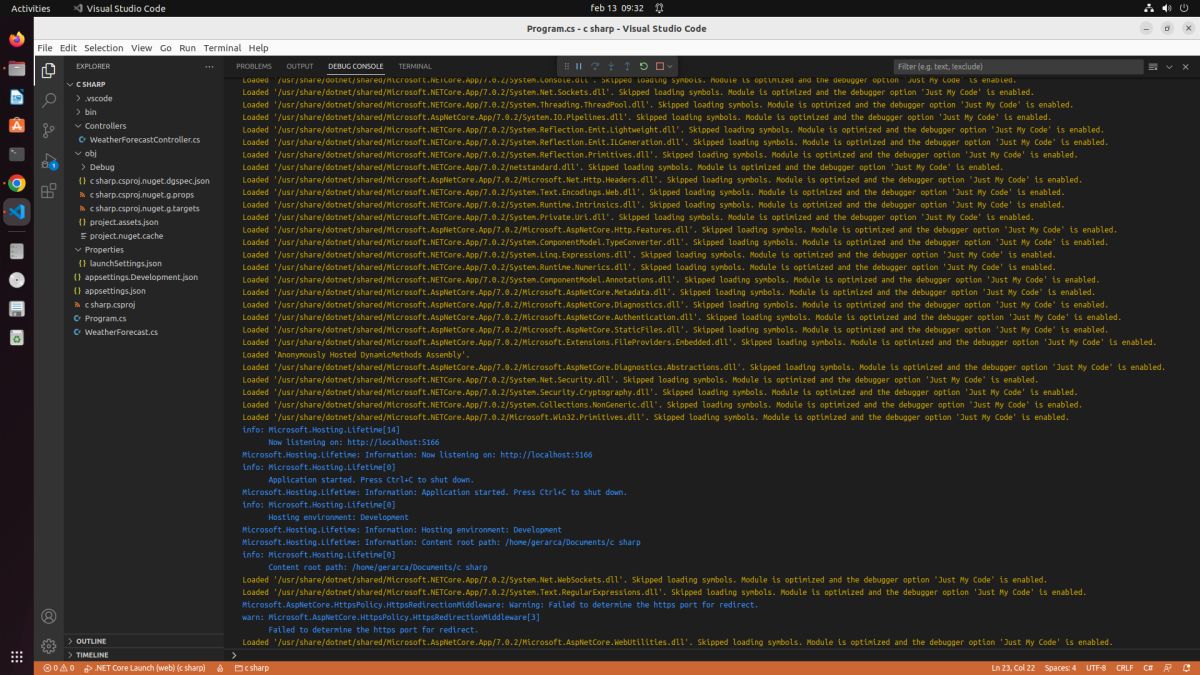This screenshot has width=1200, height=675.
Task: Open project.assets.json file
Action: [124, 222]
